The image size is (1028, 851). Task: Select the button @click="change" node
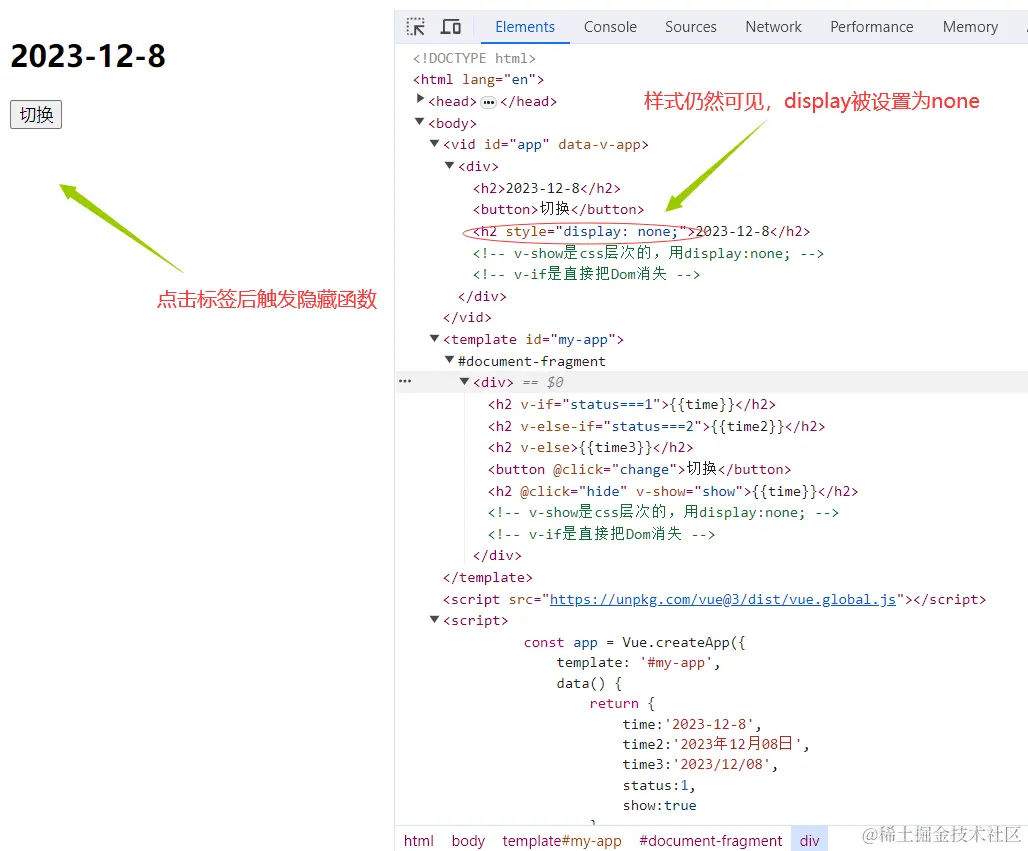pos(639,469)
